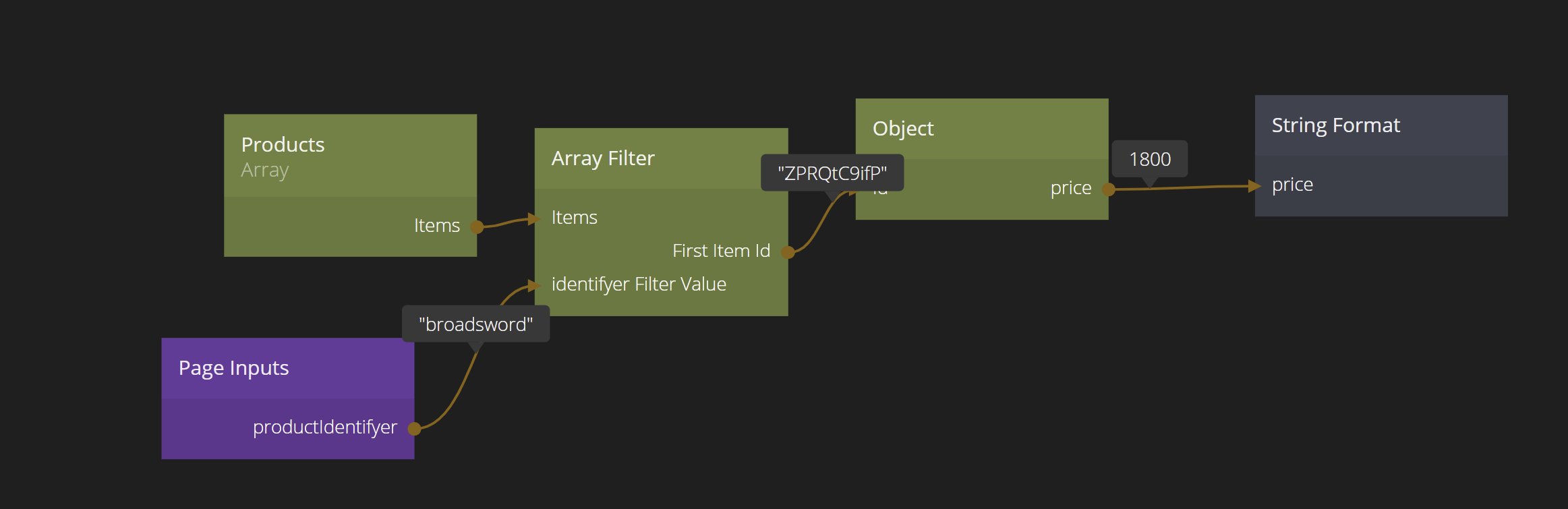Click the productIdentifyer label in Page Inputs
The width and height of the screenshot is (1568, 509).
point(325,427)
